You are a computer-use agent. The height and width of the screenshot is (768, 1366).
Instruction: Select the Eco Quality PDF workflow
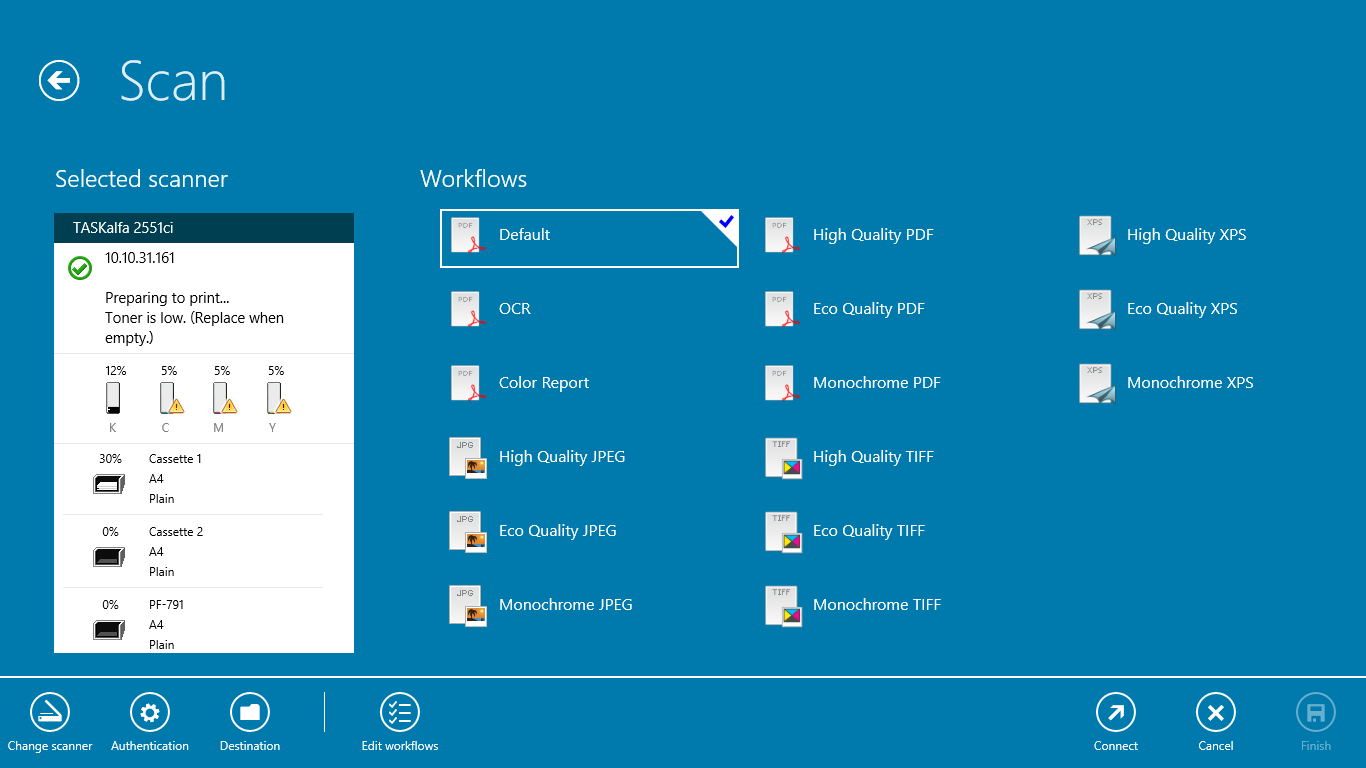point(869,309)
